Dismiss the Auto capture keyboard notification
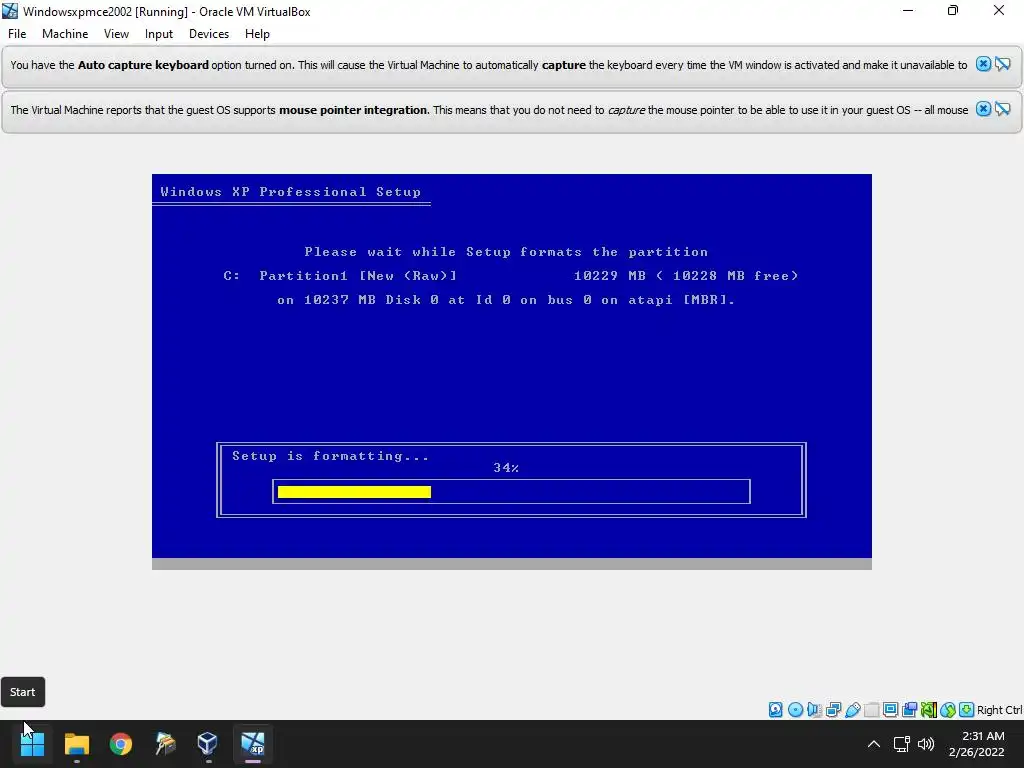Image resolution: width=1024 pixels, height=768 pixels. click(x=983, y=64)
